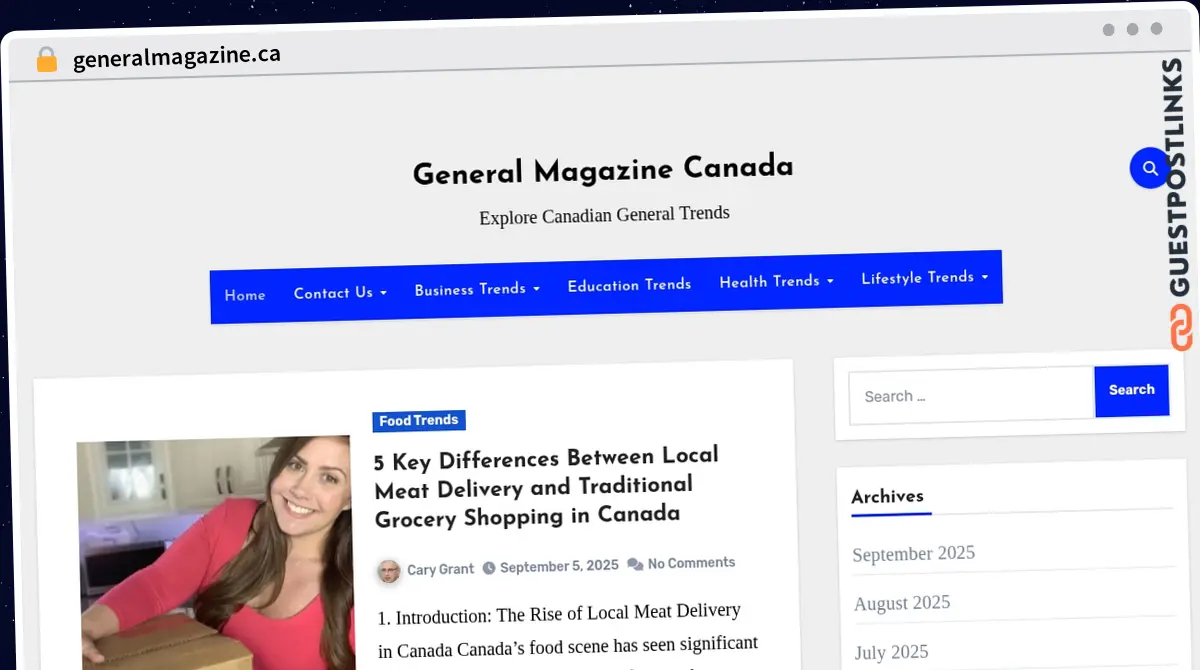Click the article thumbnail of woman with box
Image resolution: width=1200 pixels, height=670 pixels.
tap(215, 553)
